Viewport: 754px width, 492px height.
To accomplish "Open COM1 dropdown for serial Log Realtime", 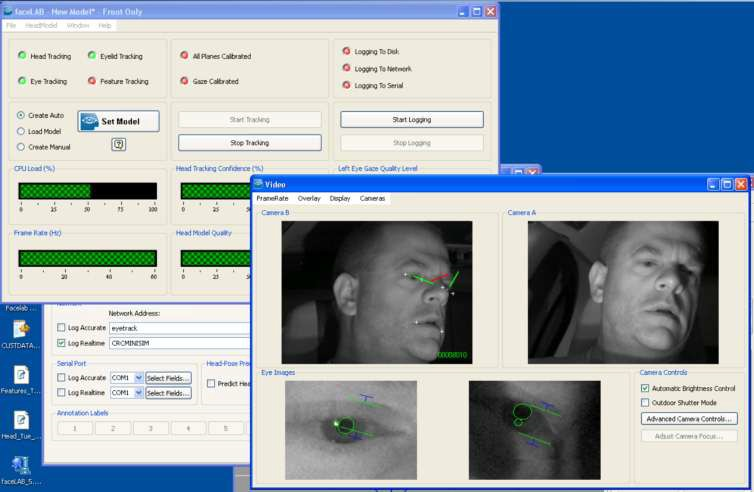I will click(138, 393).
